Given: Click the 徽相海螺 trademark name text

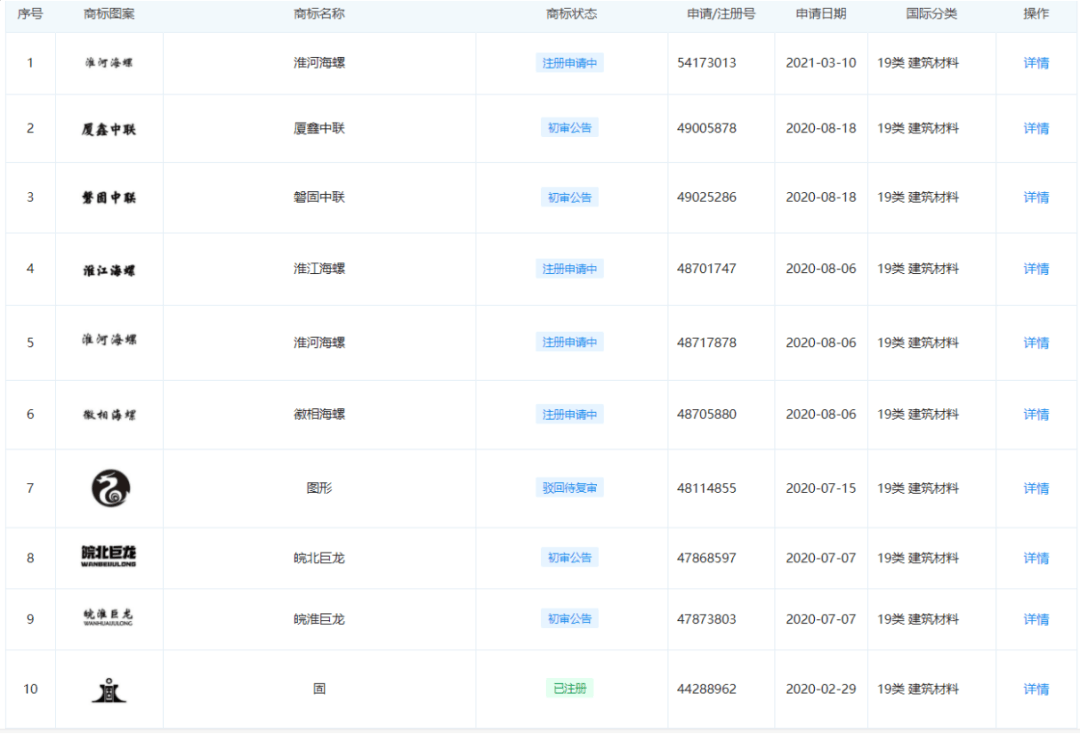Looking at the screenshot, I should click(x=319, y=414).
